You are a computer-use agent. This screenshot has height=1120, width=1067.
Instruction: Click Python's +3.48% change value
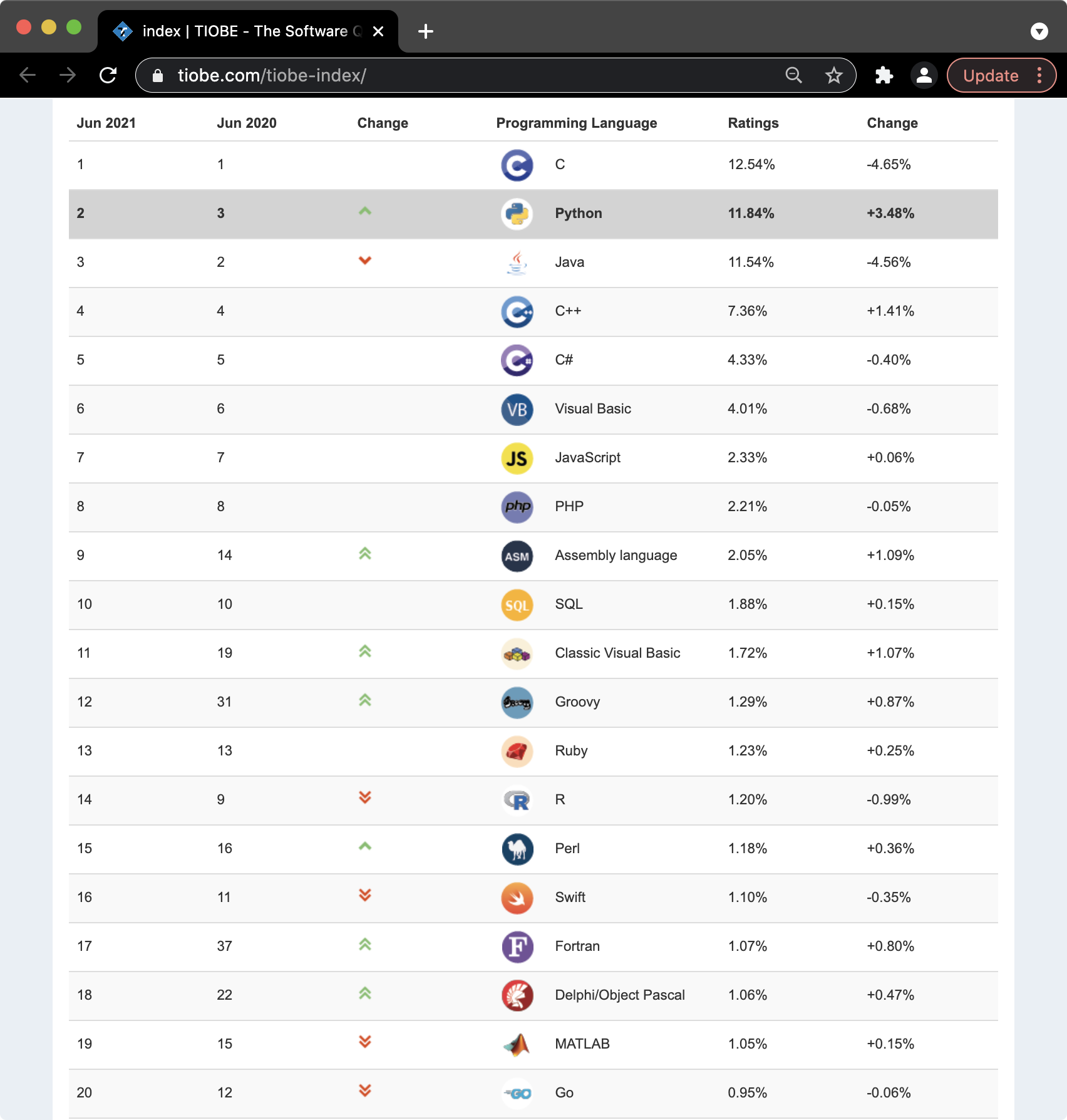click(890, 214)
